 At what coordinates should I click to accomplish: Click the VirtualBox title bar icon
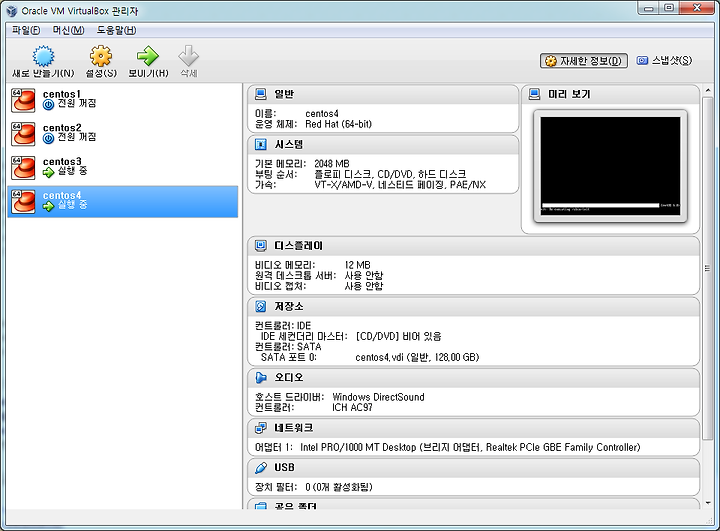(x=11, y=11)
